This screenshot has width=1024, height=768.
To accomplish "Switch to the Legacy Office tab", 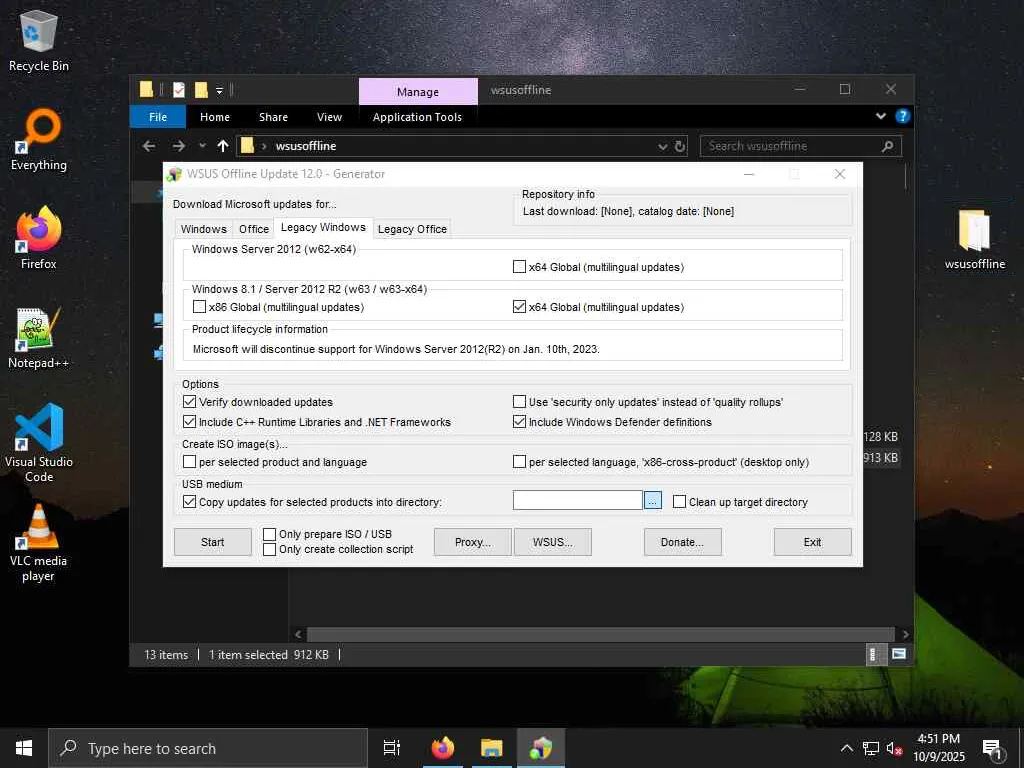I will tap(412, 229).
